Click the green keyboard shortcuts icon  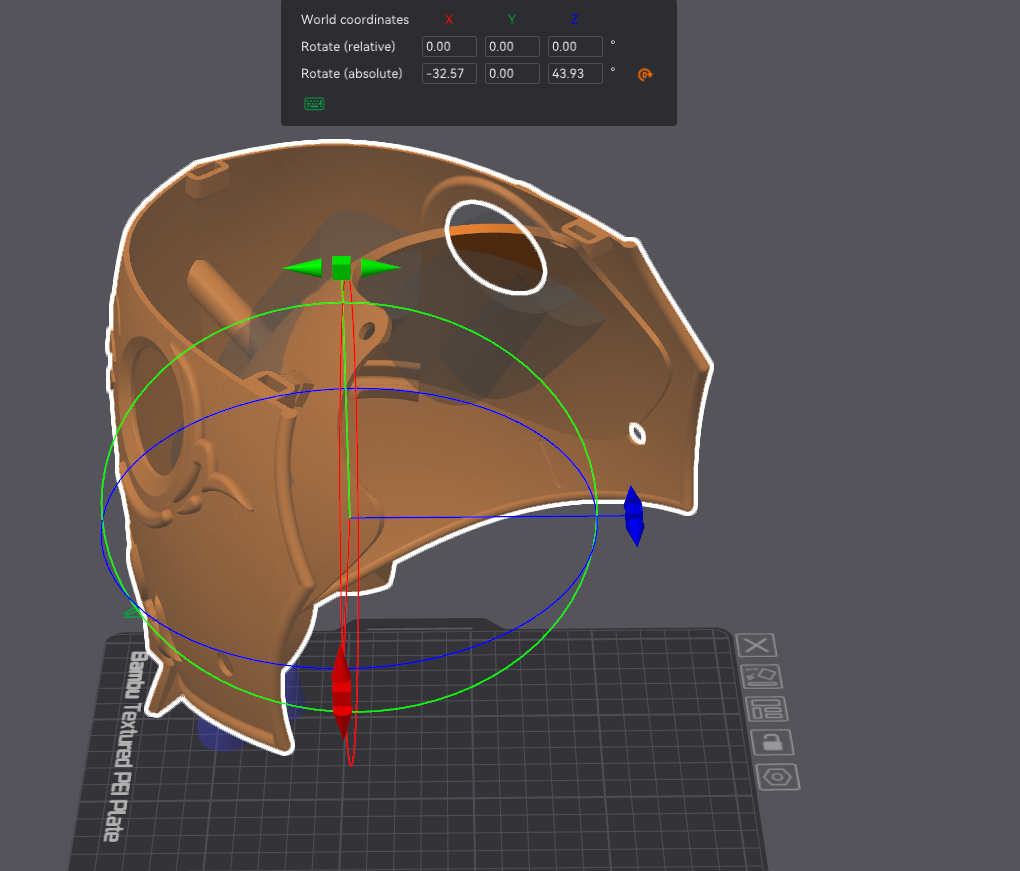[x=314, y=103]
